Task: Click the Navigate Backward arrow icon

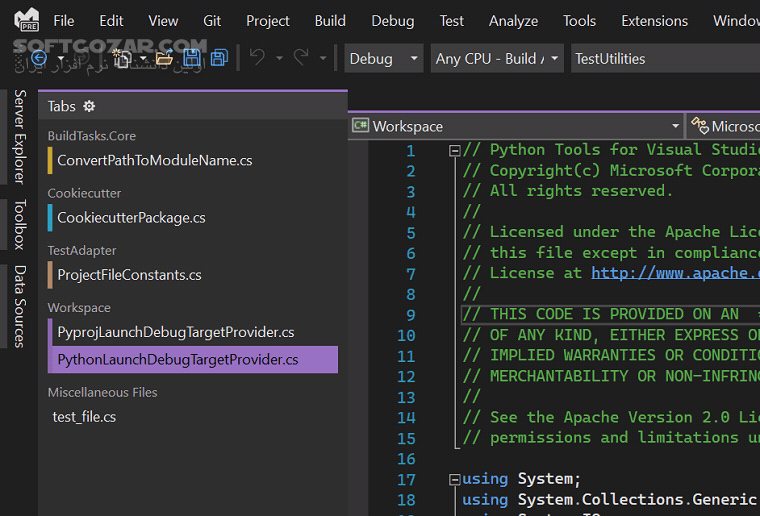Action: tap(39, 58)
